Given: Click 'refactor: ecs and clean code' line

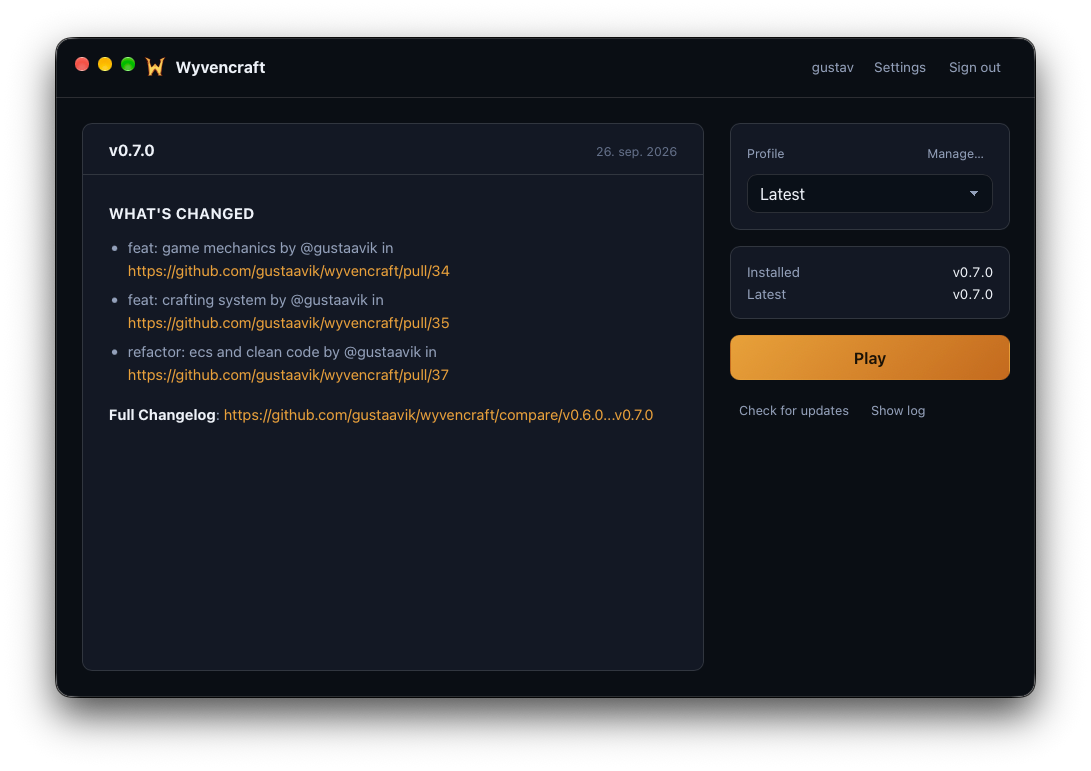Looking at the screenshot, I should [282, 352].
